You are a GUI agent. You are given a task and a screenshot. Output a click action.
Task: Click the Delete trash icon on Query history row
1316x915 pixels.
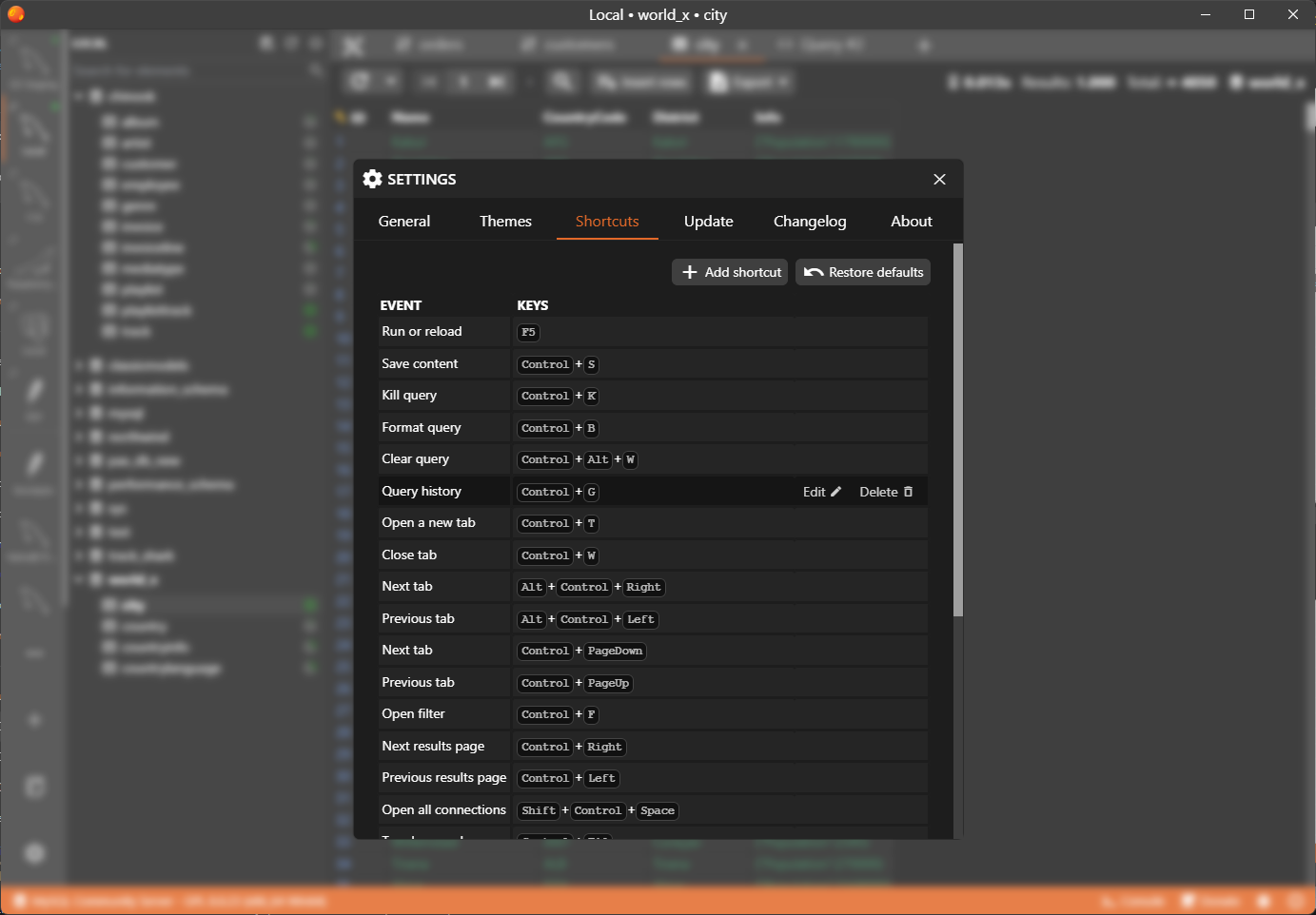click(x=908, y=492)
